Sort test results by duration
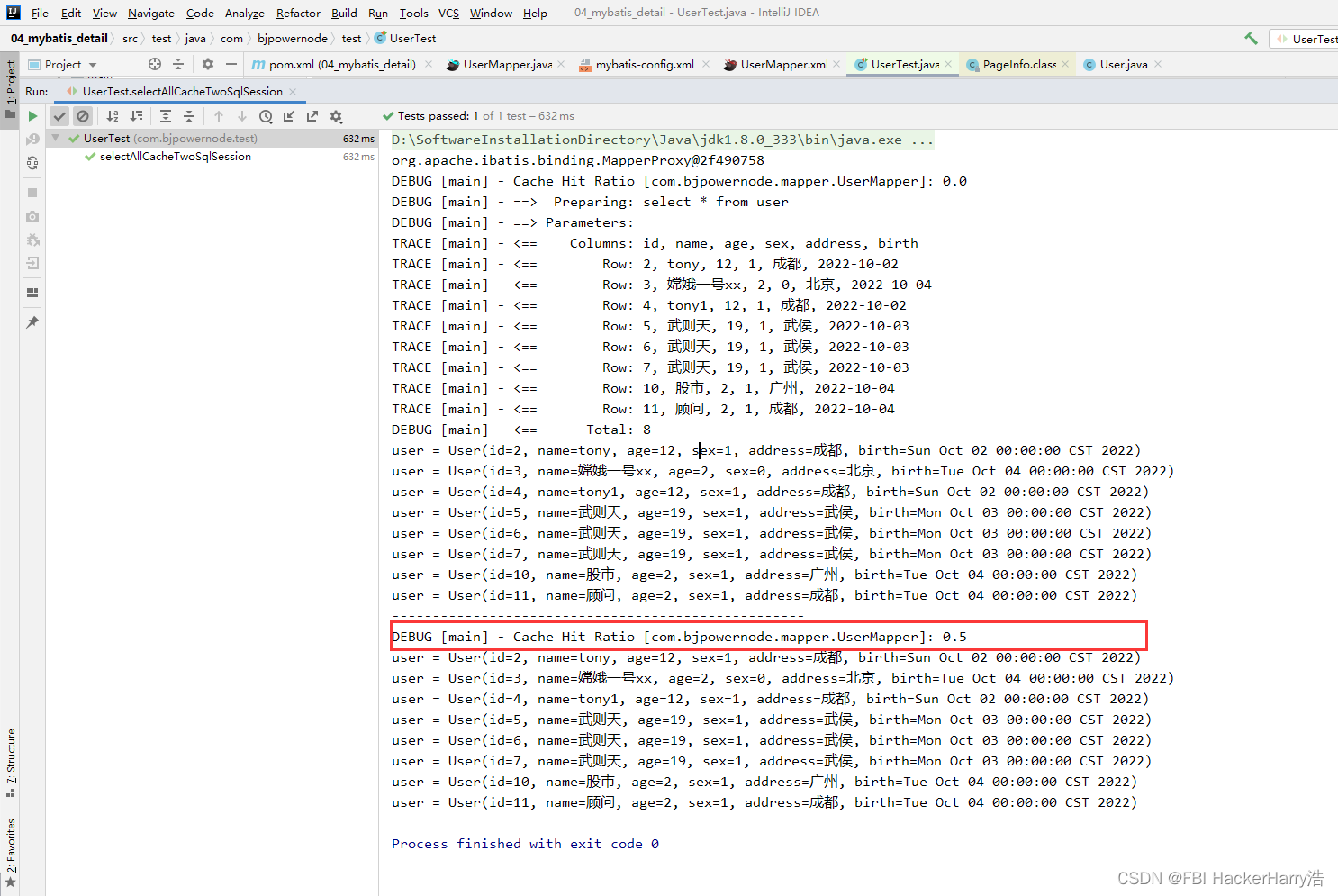 pyautogui.click(x=136, y=116)
